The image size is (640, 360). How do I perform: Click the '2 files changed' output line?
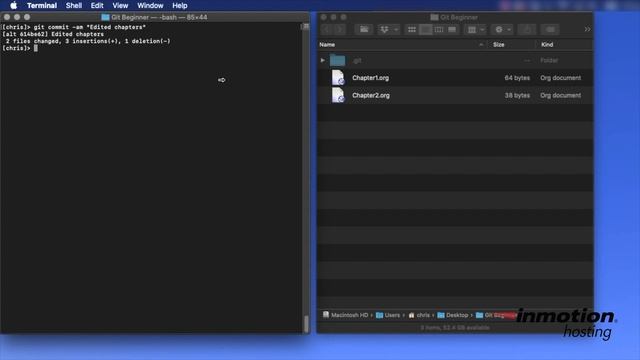(x=88, y=41)
